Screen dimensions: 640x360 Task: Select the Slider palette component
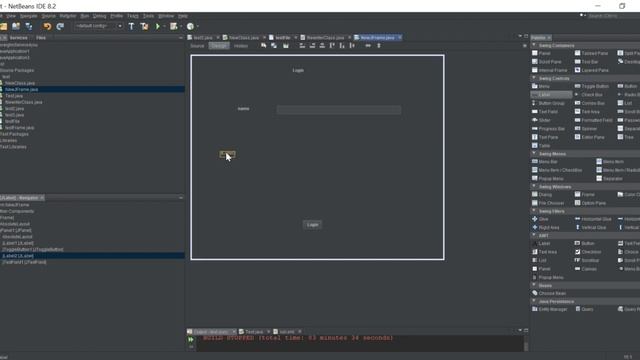click(x=541, y=120)
